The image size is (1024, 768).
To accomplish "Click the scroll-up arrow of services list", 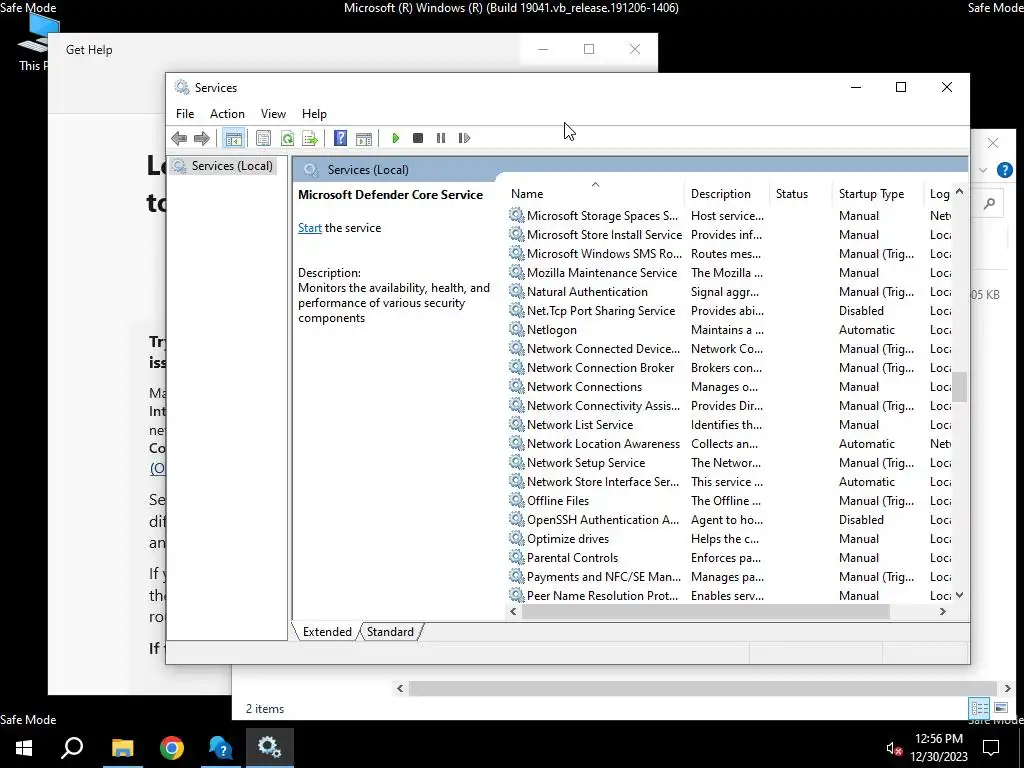I will click(959, 191).
